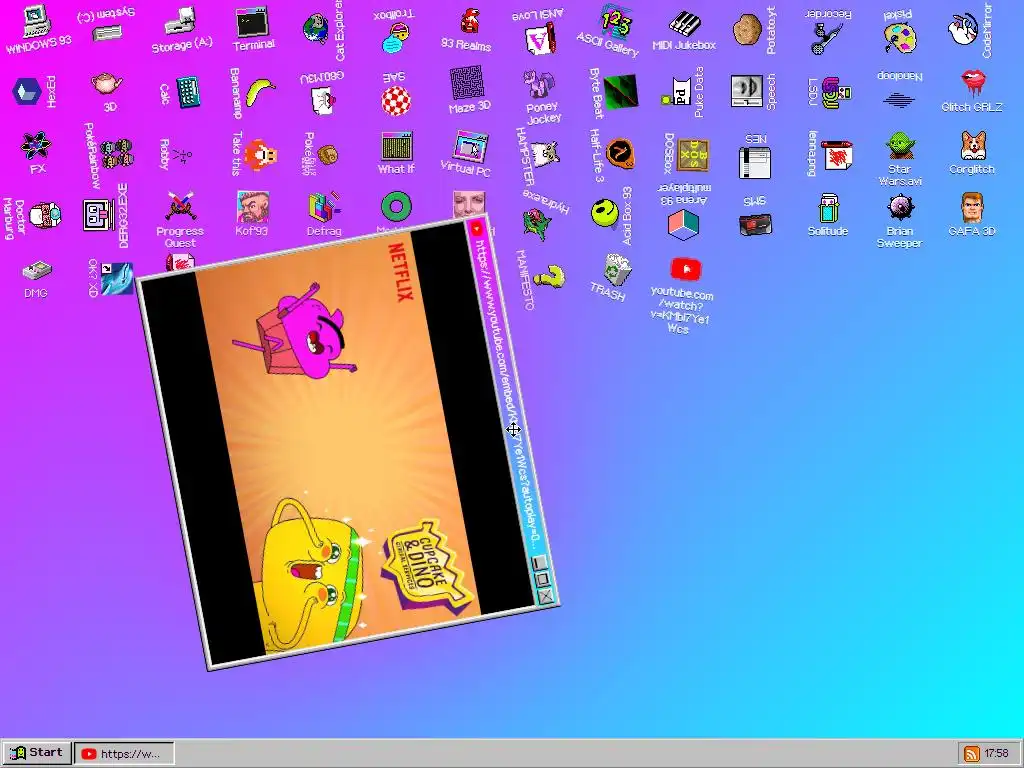Image resolution: width=1024 pixels, height=768 pixels.
Task: Launch the Piskel paint palette icon
Action: tap(899, 38)
